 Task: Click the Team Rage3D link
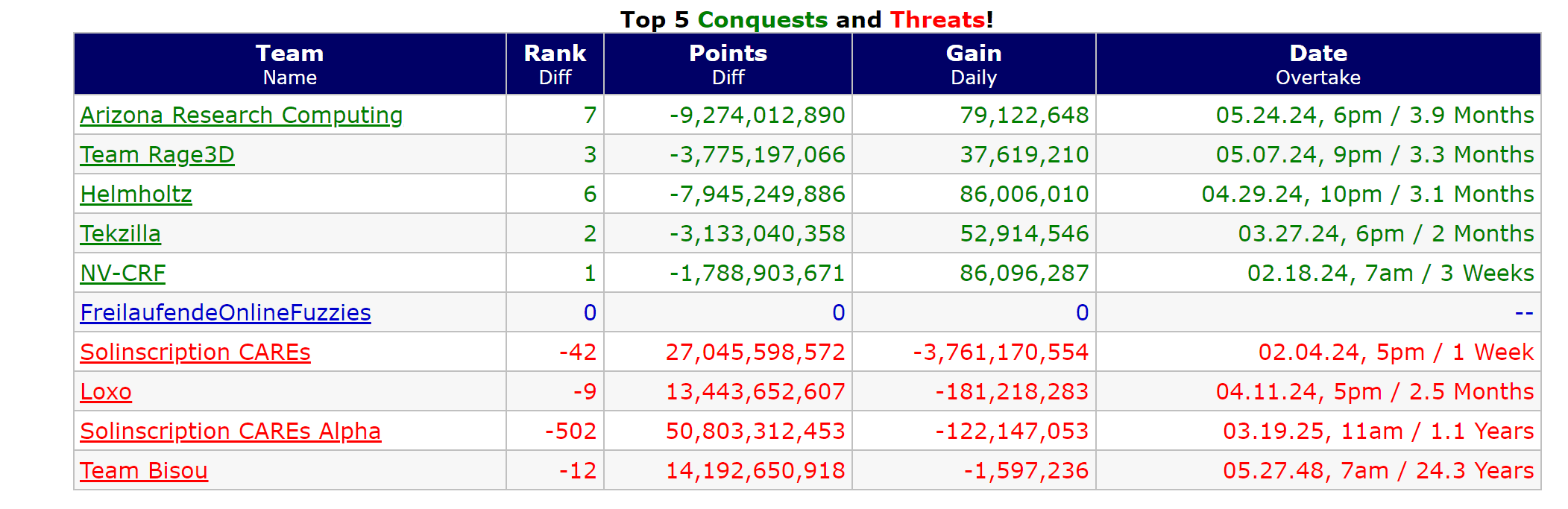tap(157, 155)
